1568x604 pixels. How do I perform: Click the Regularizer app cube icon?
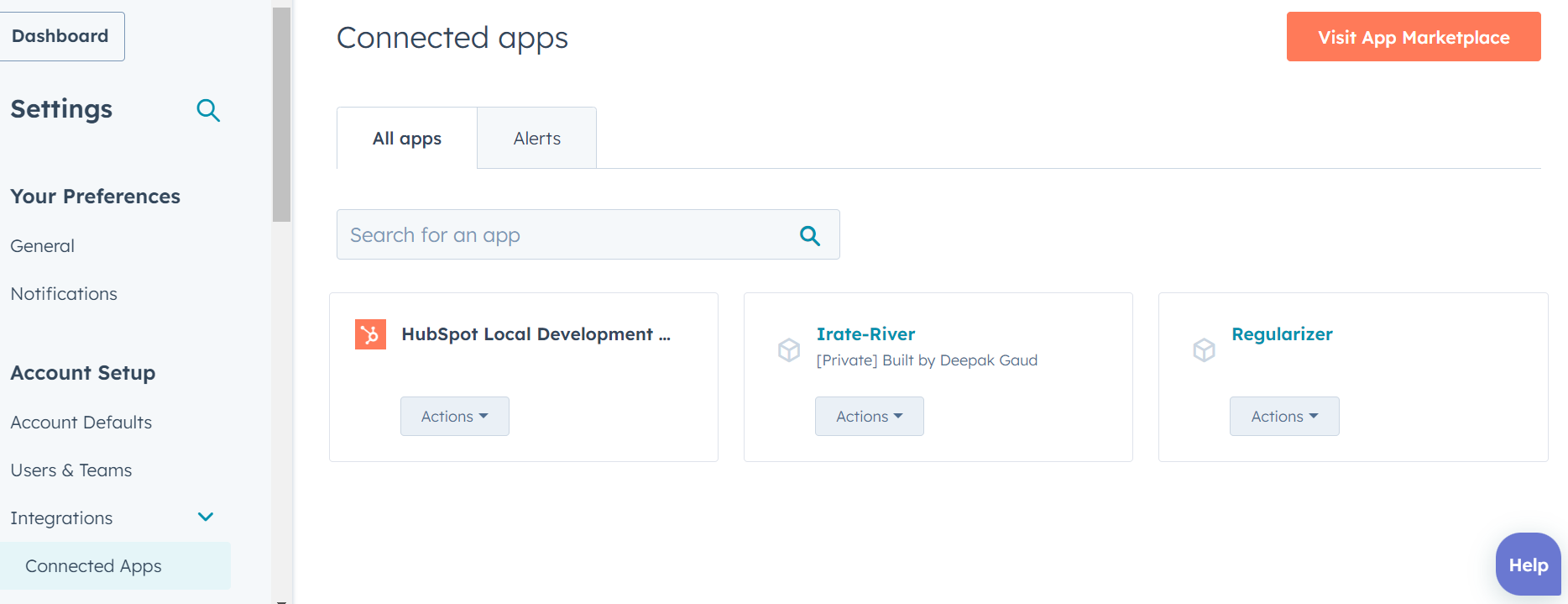click(x=1205, y=349)
